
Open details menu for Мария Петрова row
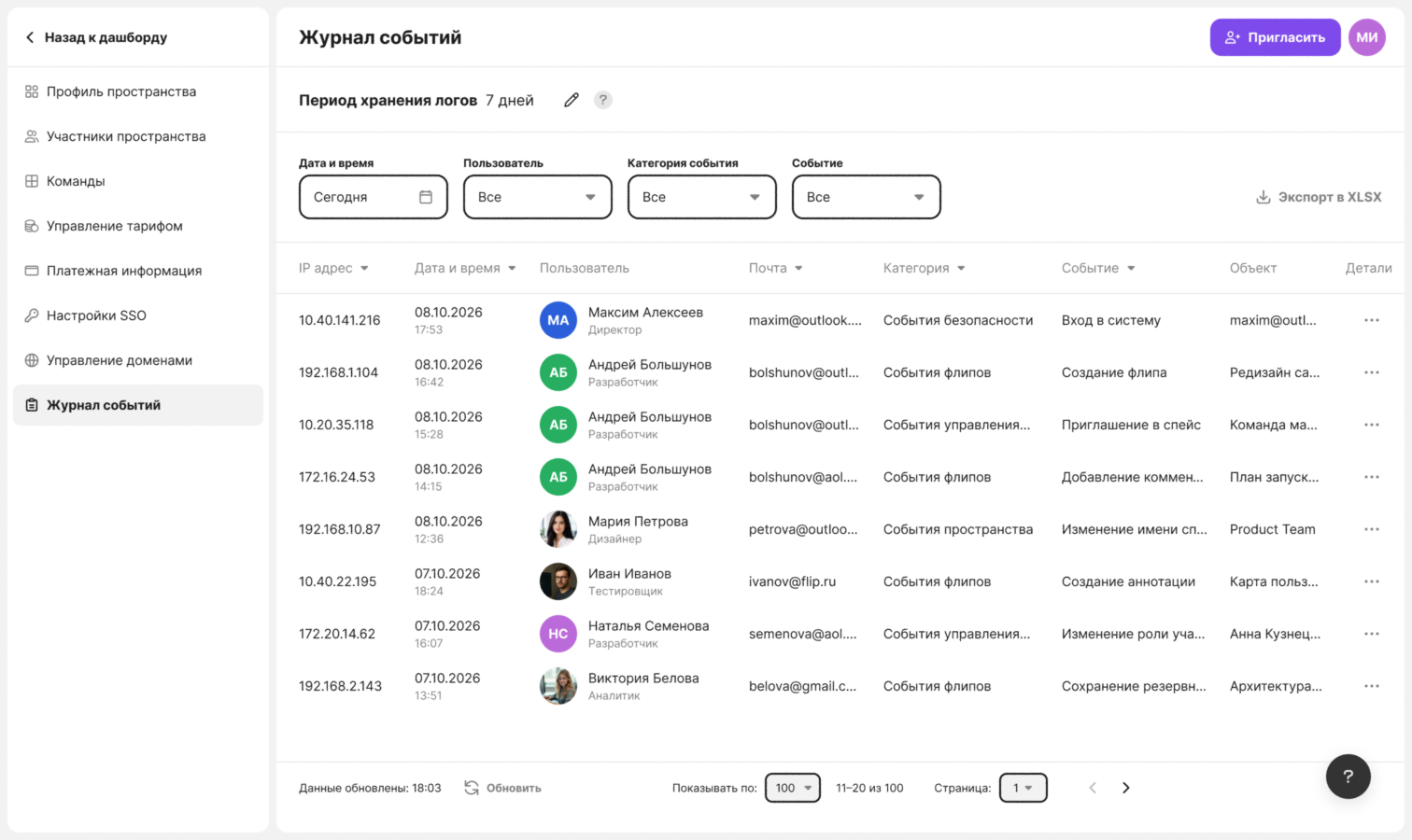click(x=1372, y=529)
